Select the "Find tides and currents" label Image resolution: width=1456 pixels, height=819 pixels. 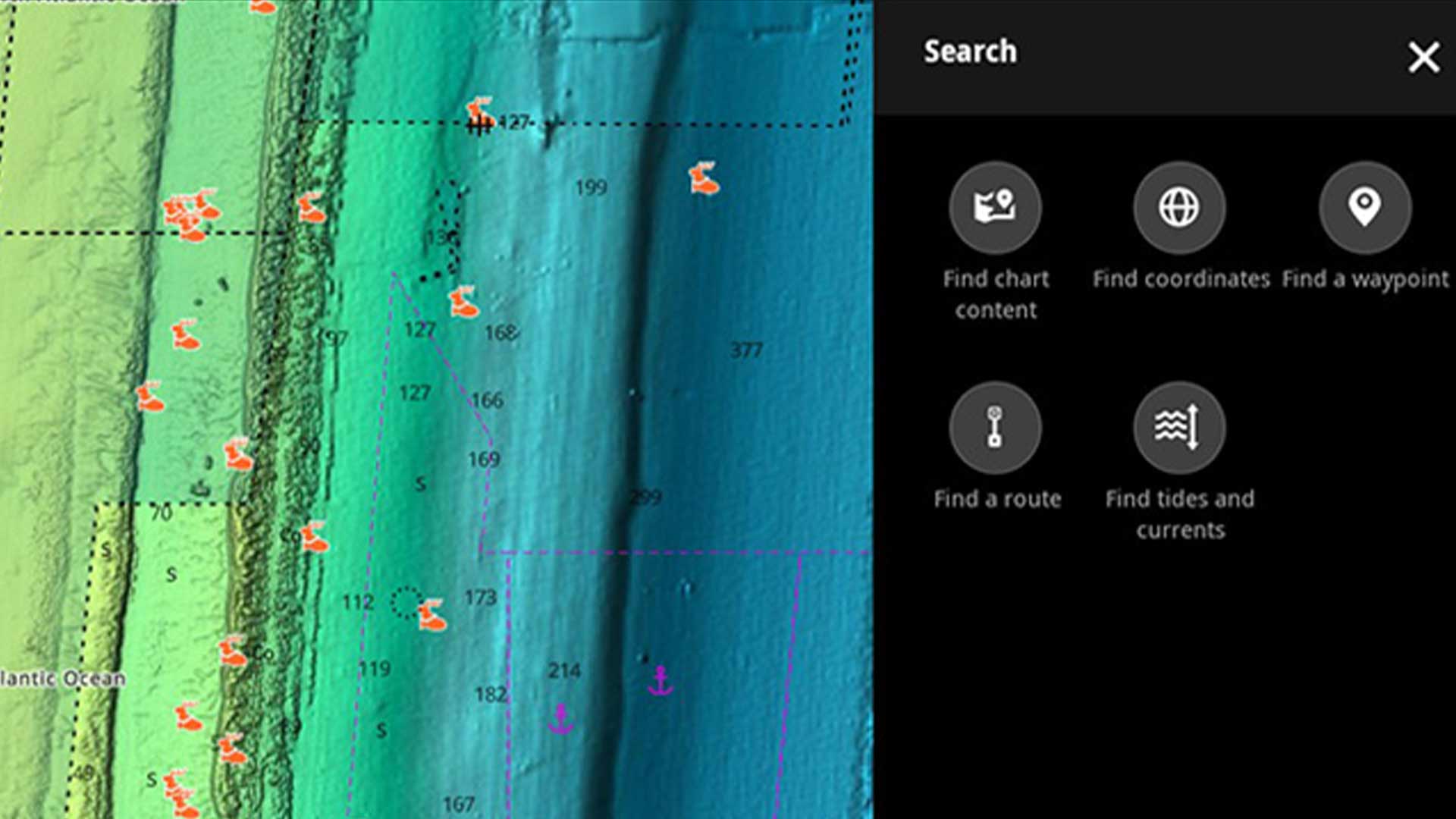click(1180, 514)
